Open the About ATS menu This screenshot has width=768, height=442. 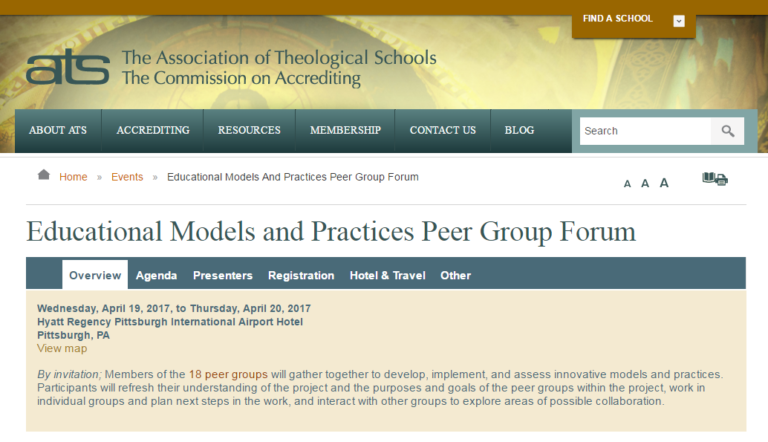point(58,130)
